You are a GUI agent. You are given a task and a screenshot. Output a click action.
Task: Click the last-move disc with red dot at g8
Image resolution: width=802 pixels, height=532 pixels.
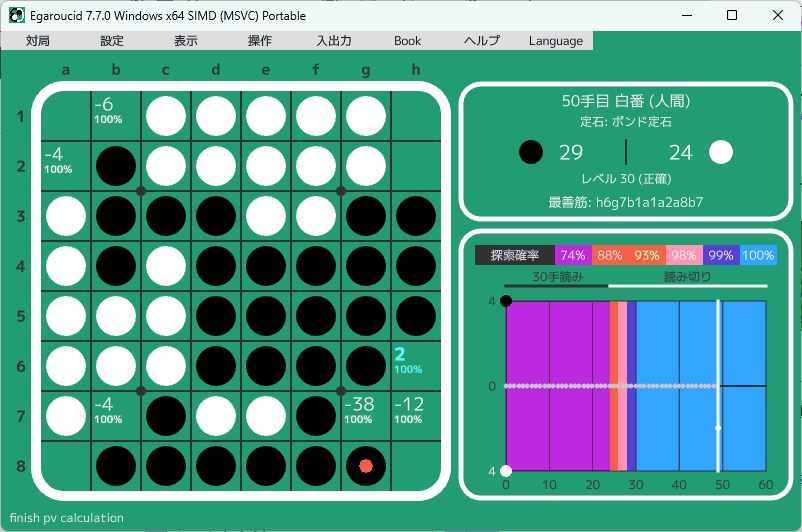(366, 466)
